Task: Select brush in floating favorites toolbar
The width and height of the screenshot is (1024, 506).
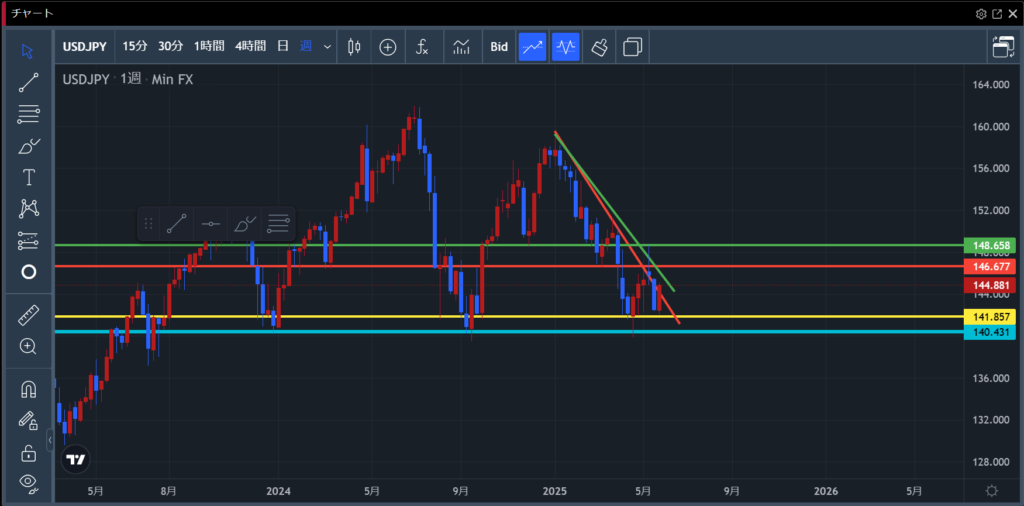Action: point(244,224)
